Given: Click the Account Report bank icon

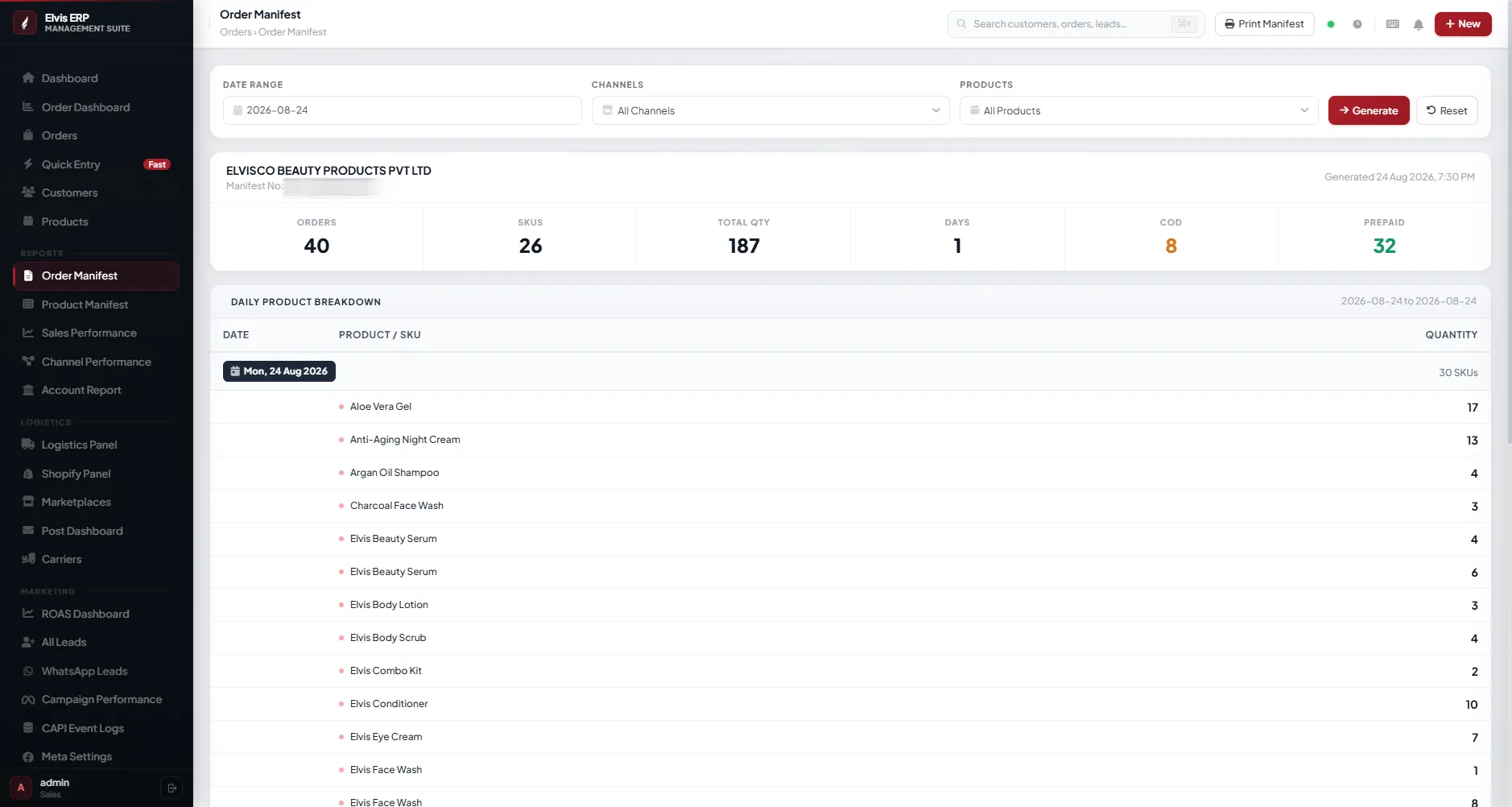Looking at the screenshot, I should point(28,390).
